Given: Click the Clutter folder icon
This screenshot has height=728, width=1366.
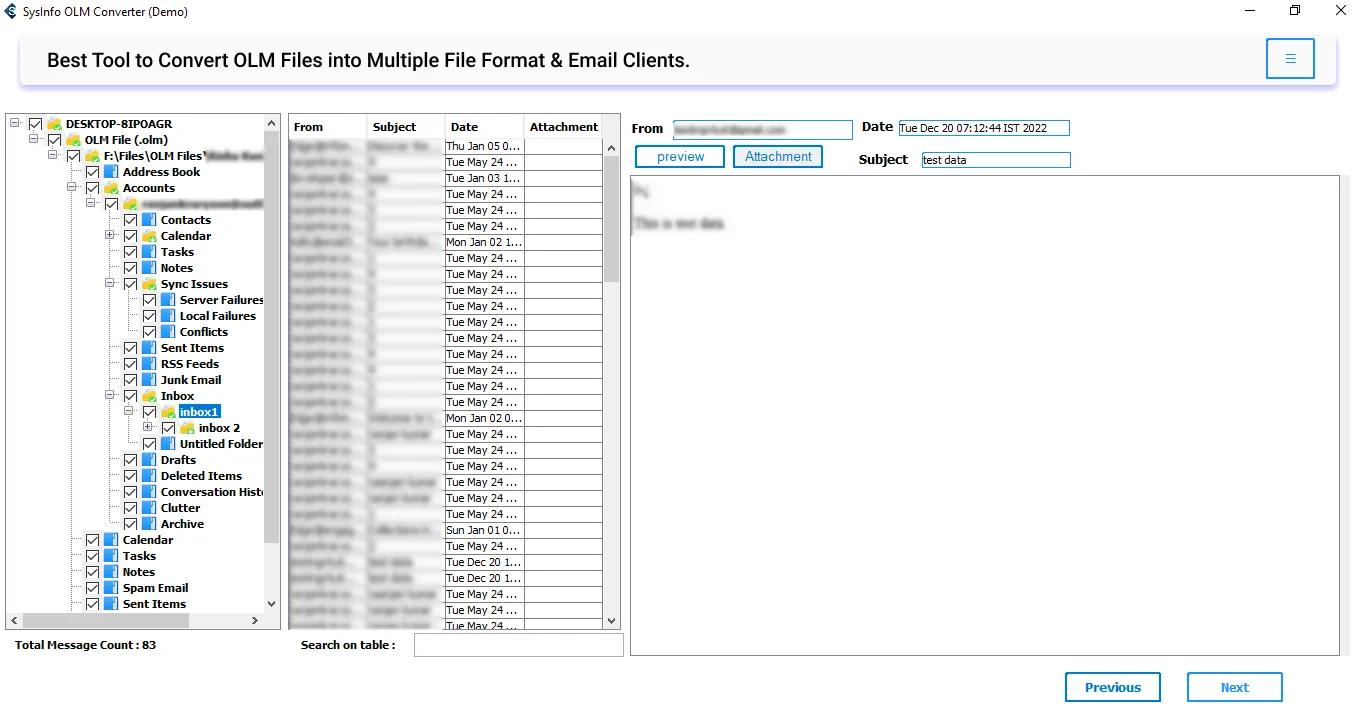Looking at the screenshot, I should pos(149,508).
